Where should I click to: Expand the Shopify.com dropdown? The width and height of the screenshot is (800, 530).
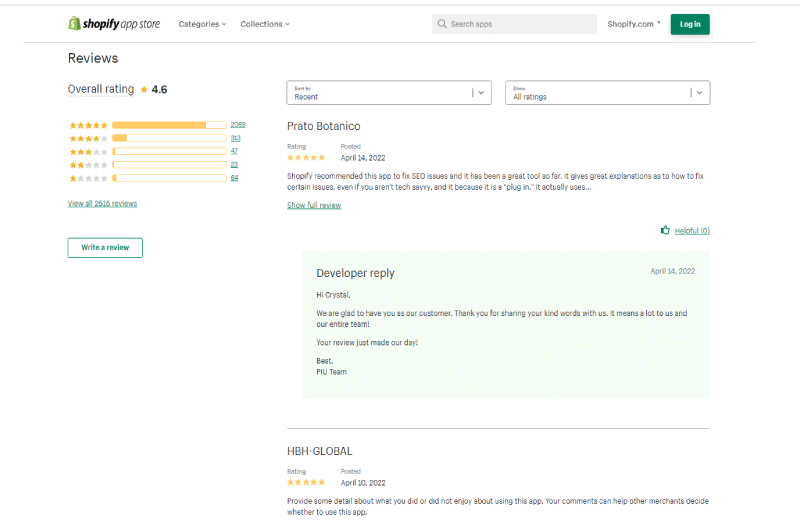(x=634, y=24)
